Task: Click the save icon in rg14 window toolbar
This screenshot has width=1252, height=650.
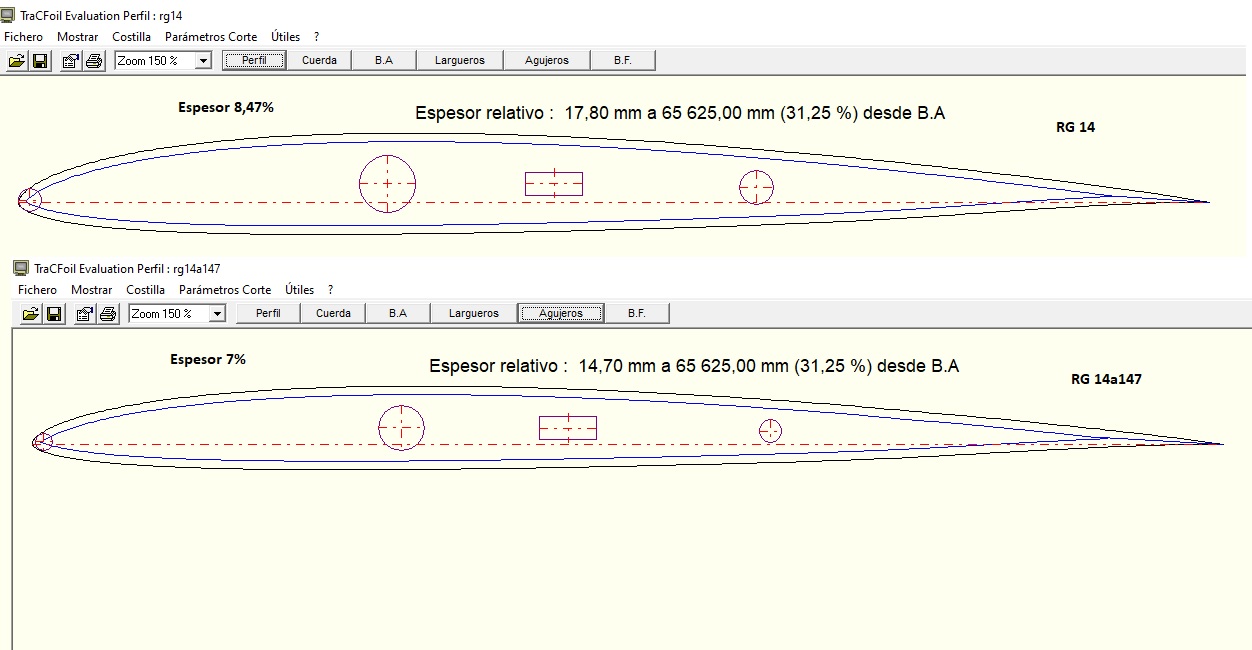Action: (x=40, y=61)
